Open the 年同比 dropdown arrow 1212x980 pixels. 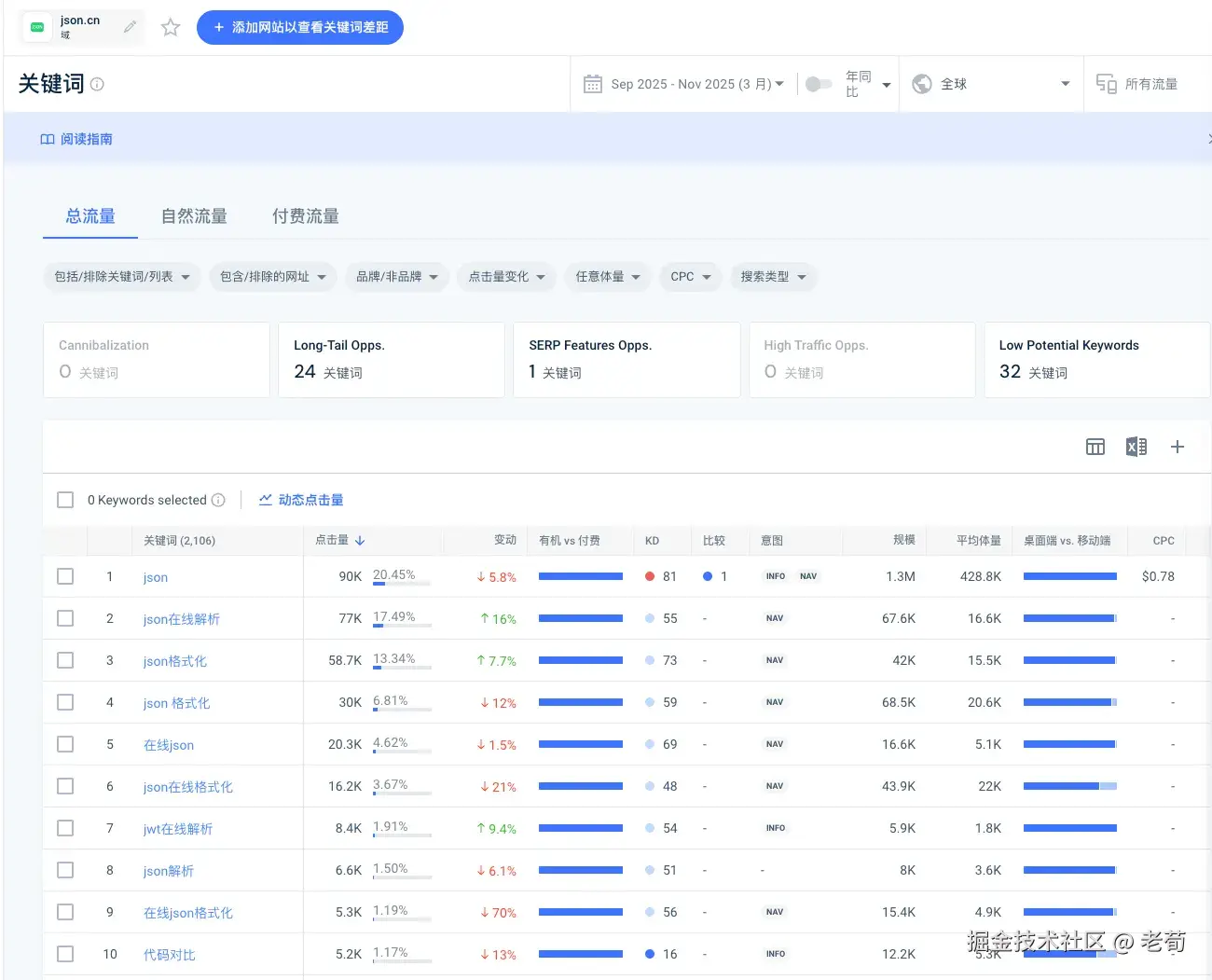(x=887, y=85)
